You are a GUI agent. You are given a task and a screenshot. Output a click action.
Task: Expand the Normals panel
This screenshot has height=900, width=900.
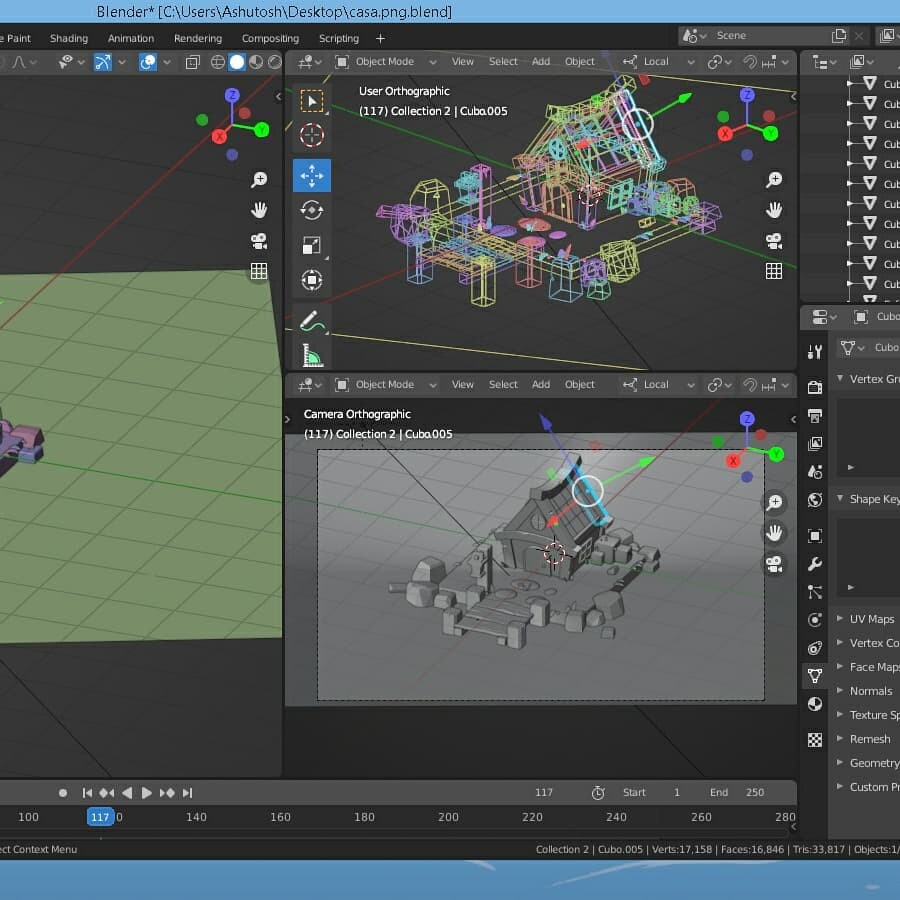click(840, 690)
